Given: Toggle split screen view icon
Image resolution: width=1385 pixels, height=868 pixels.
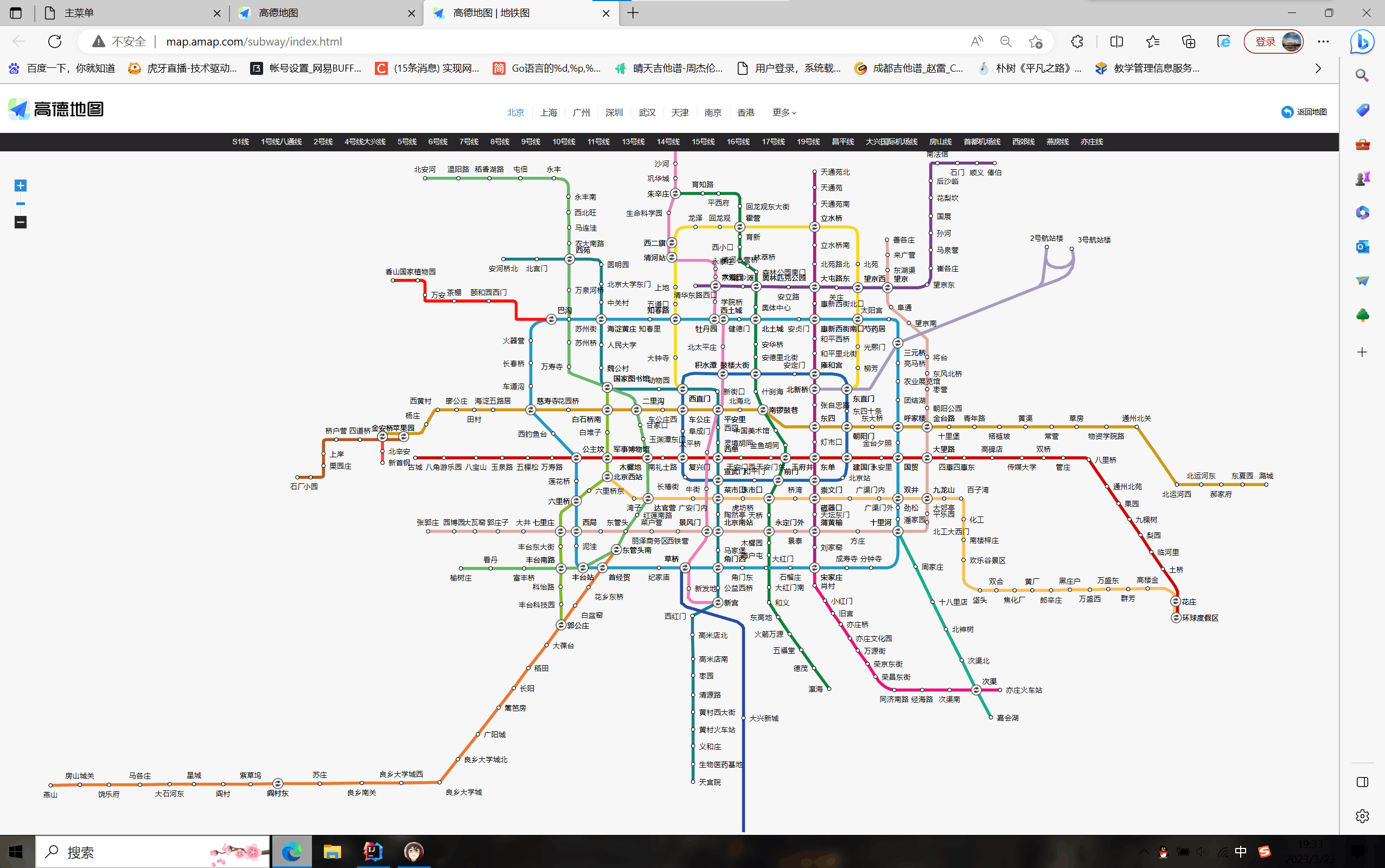Looking at the screenshot, I should coord(1116,41).
